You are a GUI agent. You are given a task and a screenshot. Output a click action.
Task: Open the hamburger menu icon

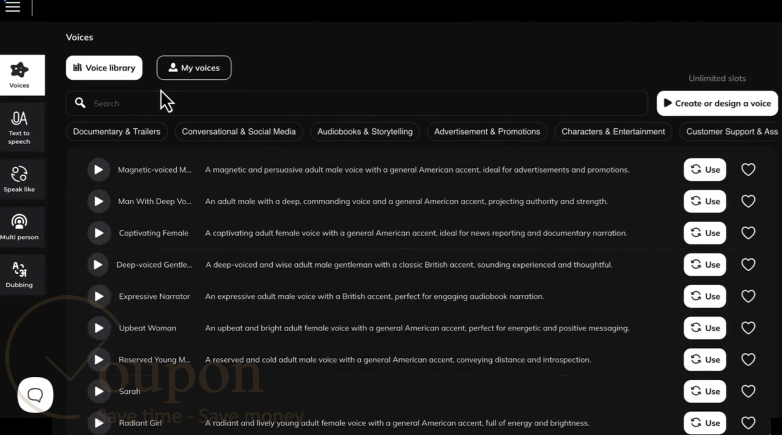pos(12,7)
